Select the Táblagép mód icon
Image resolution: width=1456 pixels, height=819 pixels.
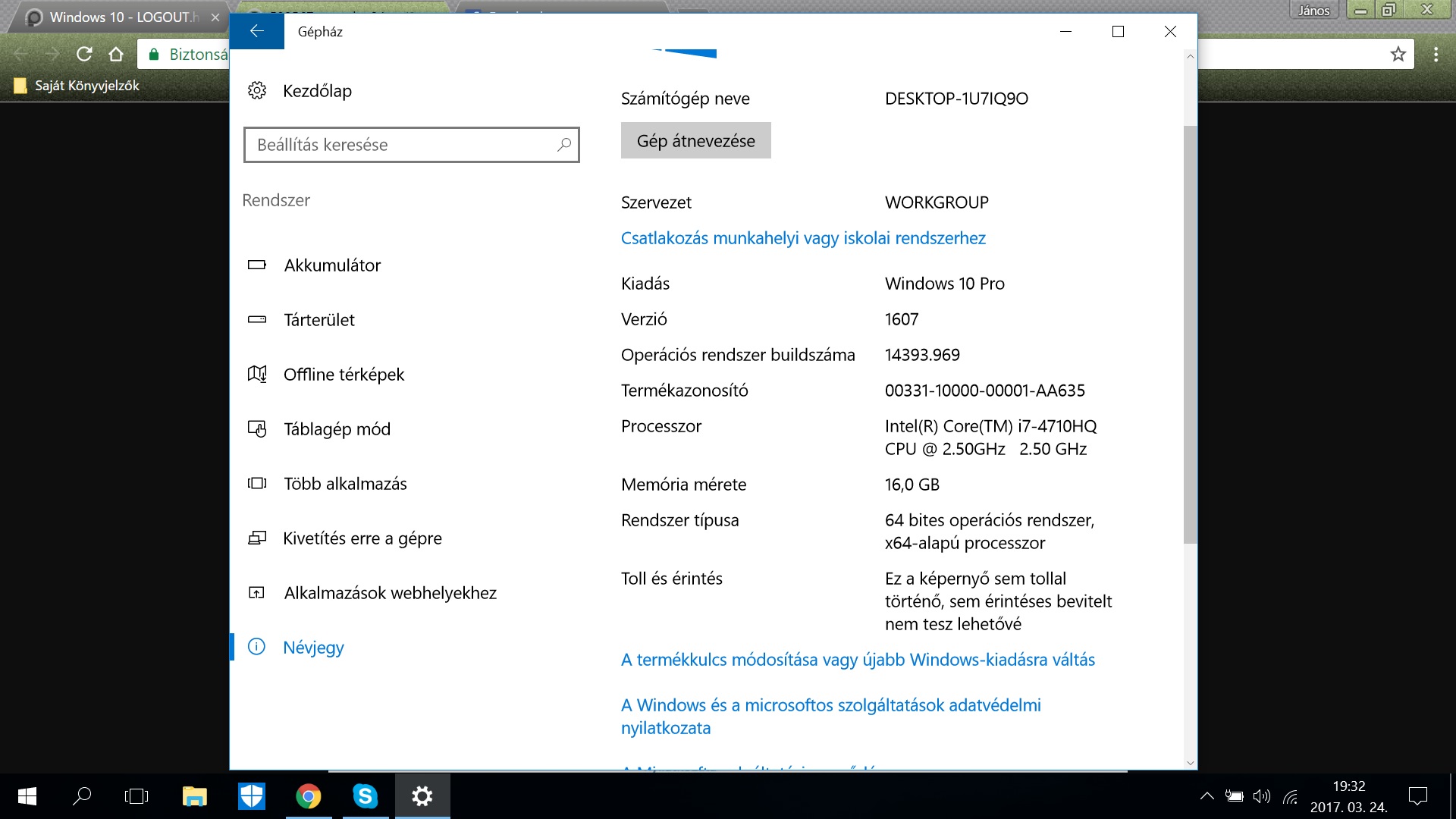pos(257,429)
